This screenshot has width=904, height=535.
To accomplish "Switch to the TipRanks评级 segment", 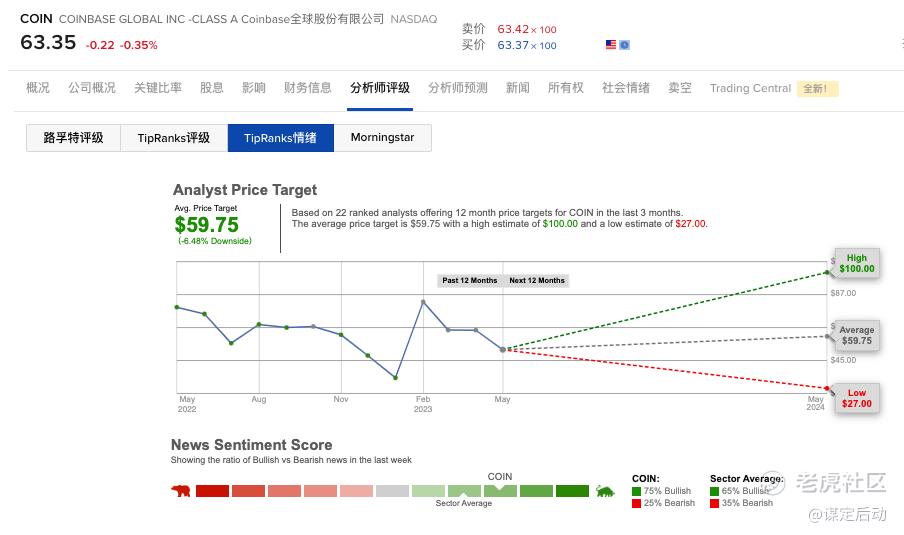I will pyautogui.click(x=174, y=138).
